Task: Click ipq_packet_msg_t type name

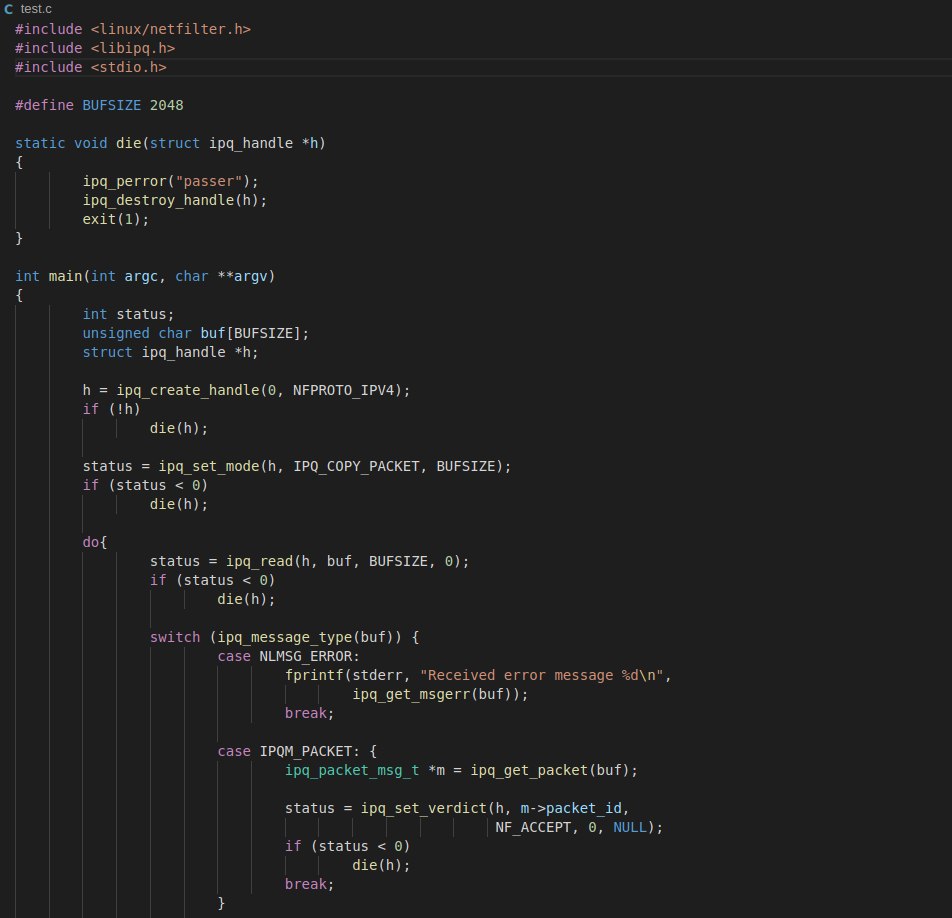Action: 352,770
